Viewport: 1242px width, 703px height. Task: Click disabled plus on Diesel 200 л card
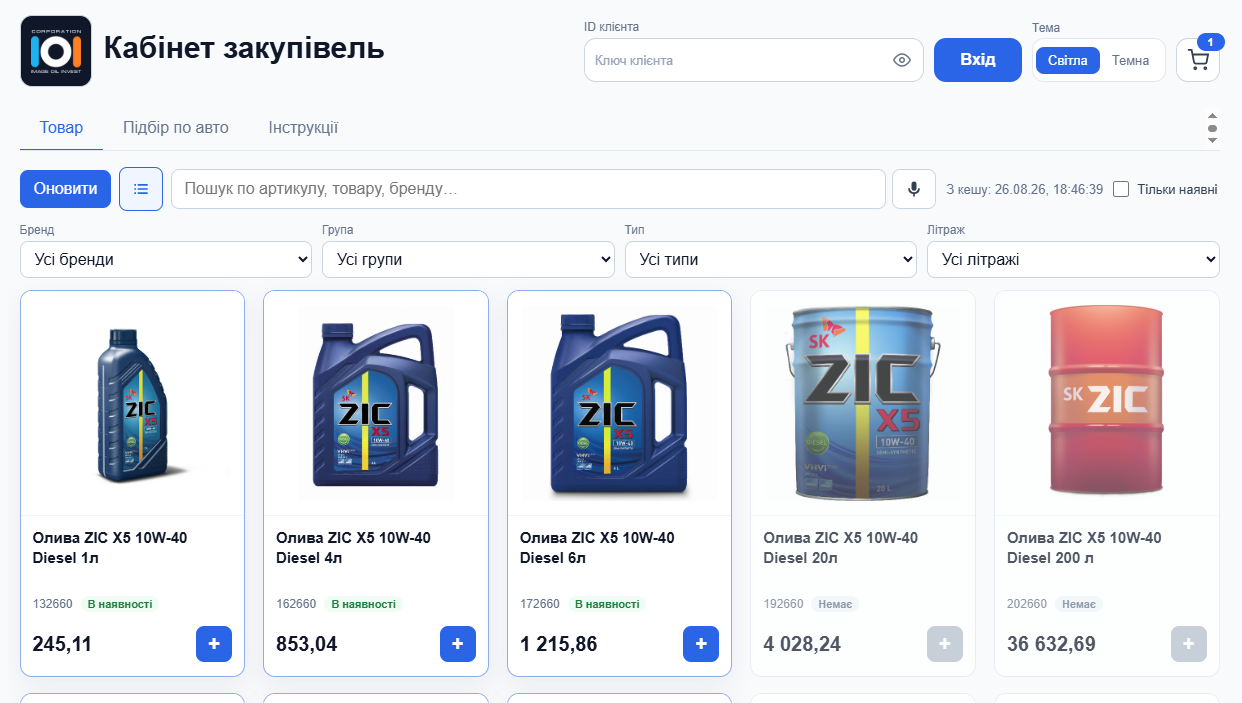[x=1189, y=644]
